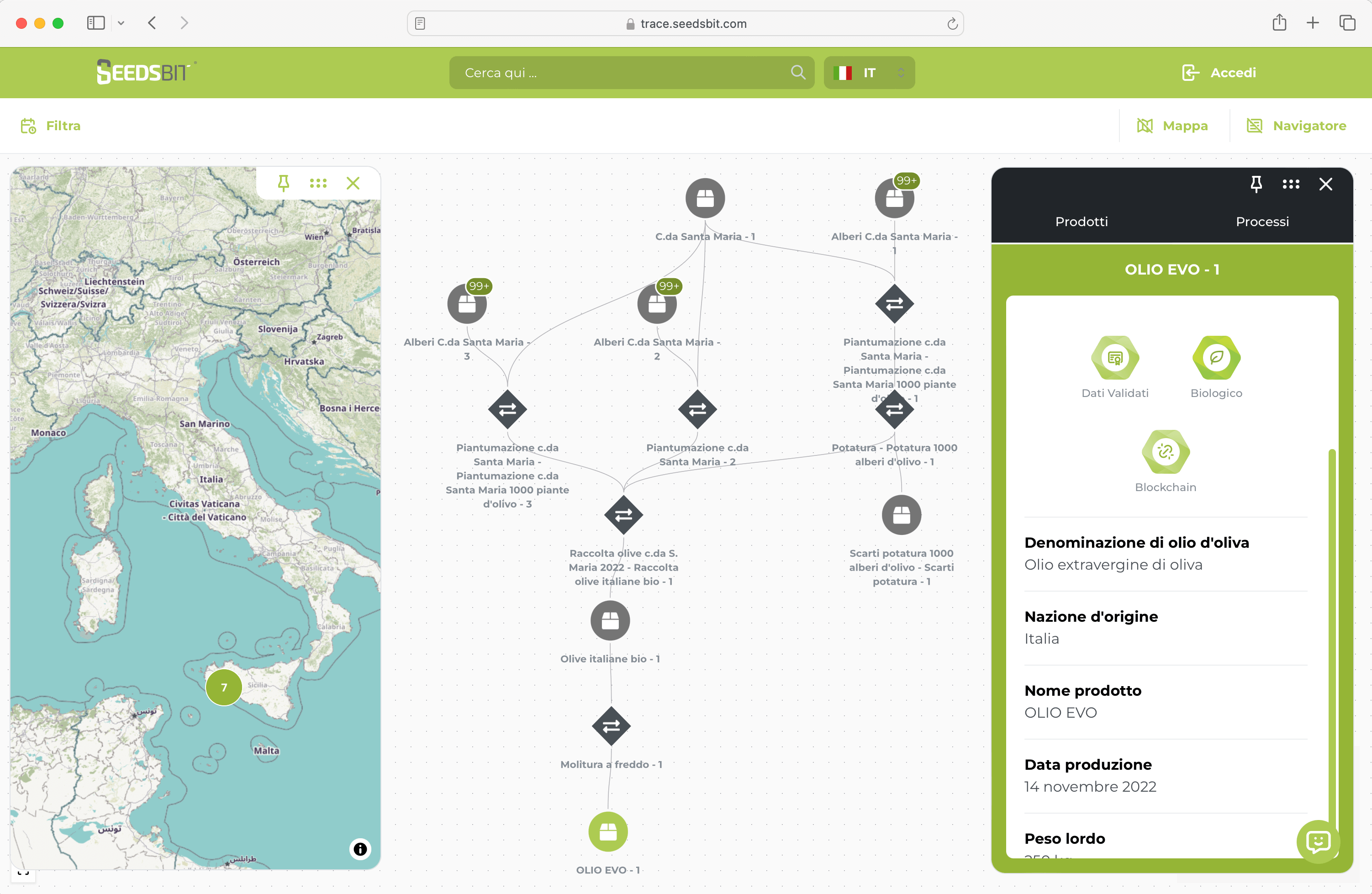The height and width of the screenshot is (894, 1372).
Task: Select the Piantumazione 1000 piante d'olivo - 3 node
Action: [x=507, y=409]
